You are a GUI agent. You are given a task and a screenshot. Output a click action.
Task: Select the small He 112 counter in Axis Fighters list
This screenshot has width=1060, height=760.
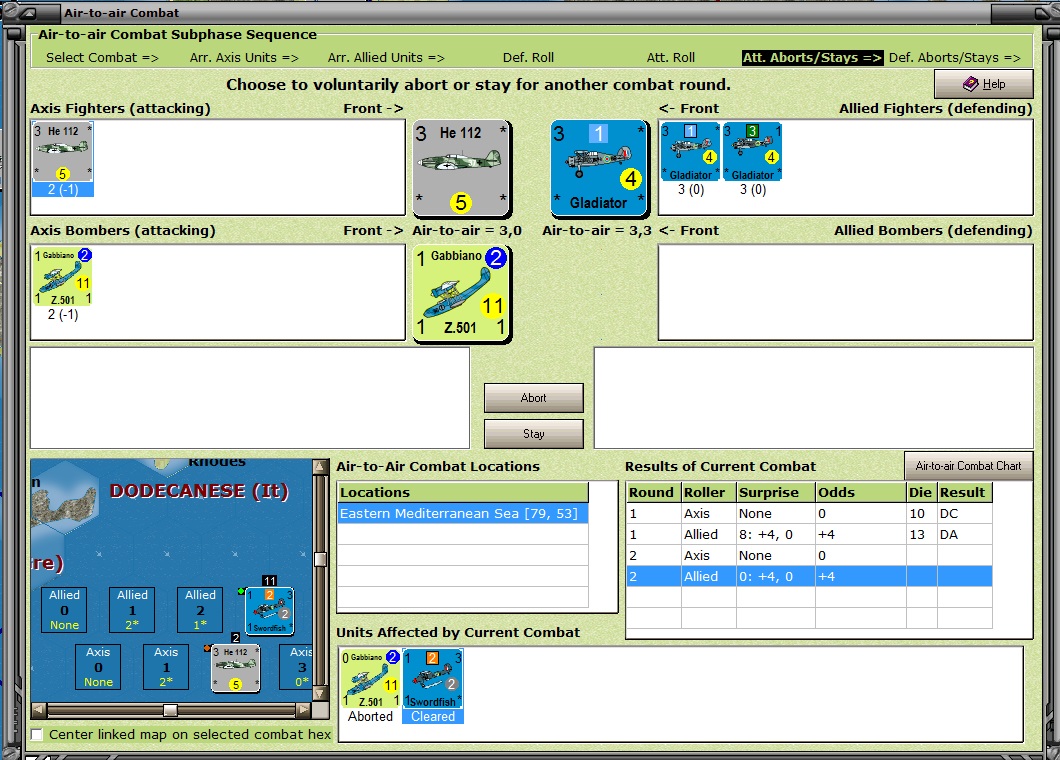(x=63, y=153)
